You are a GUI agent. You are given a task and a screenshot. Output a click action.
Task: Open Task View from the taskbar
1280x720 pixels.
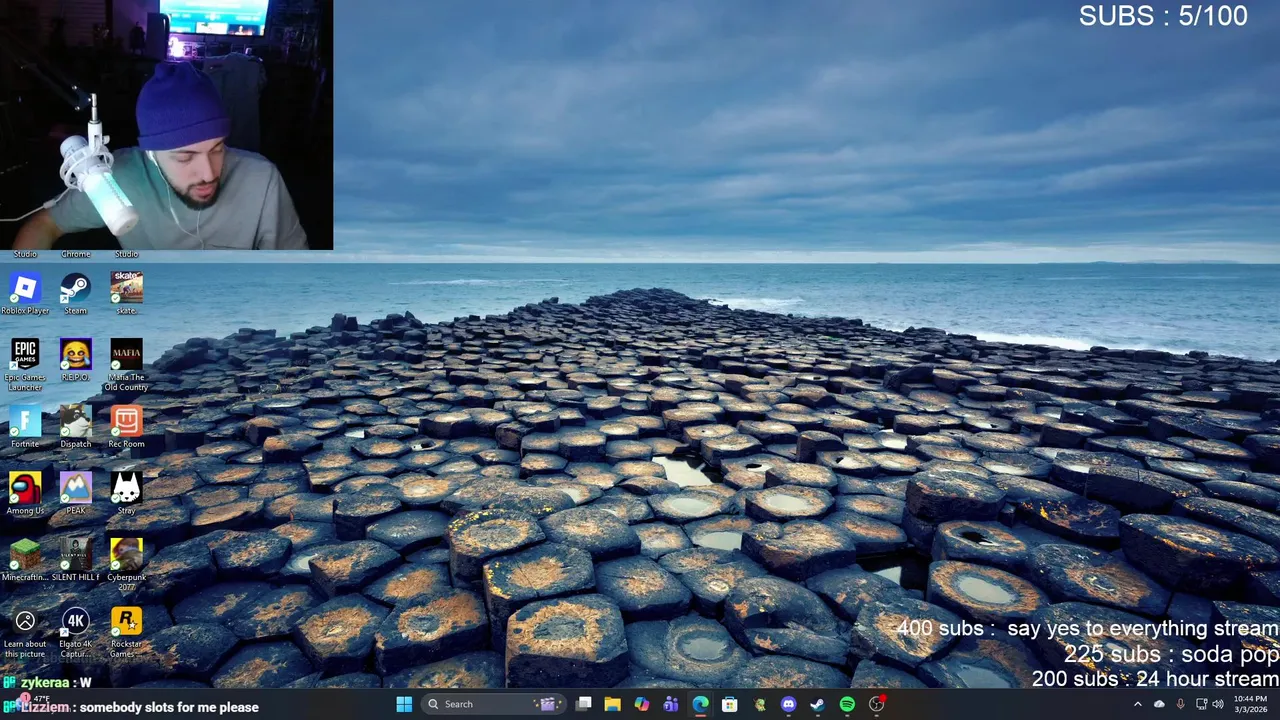[584, 704]
